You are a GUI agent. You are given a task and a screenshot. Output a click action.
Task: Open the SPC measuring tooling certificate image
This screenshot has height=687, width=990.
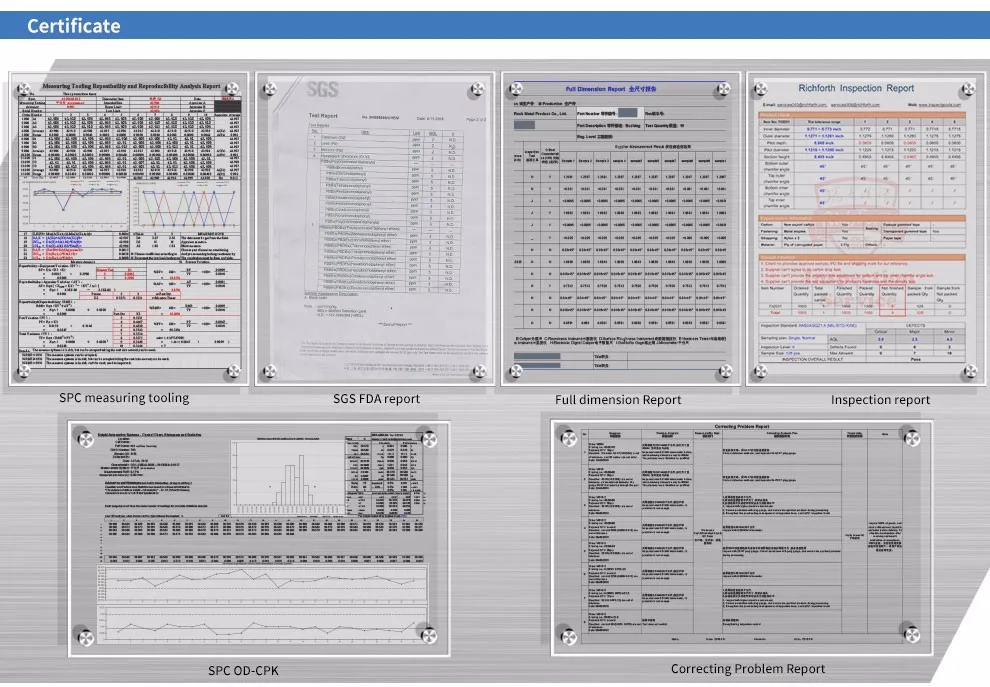pos(126,230)
